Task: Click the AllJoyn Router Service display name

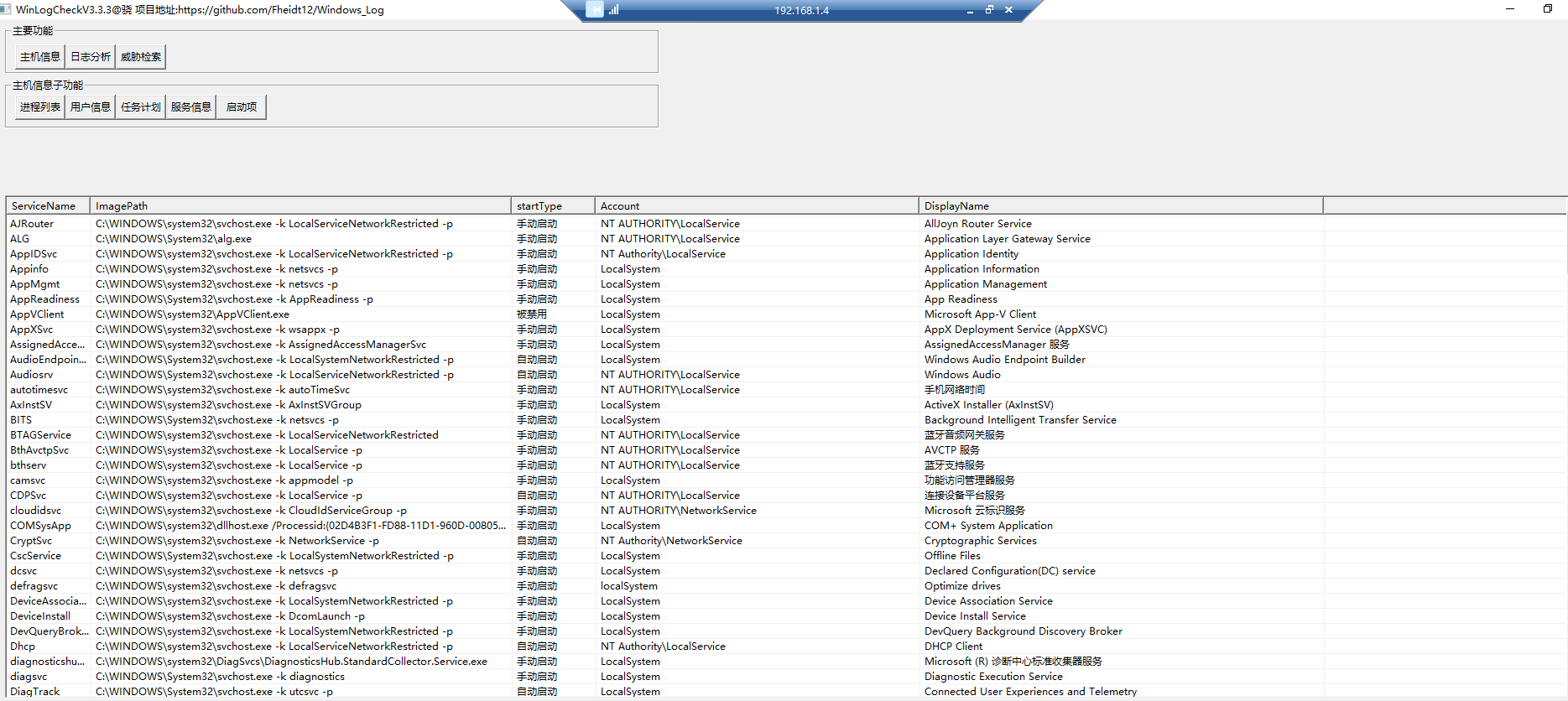Action: tap(978, 224)
